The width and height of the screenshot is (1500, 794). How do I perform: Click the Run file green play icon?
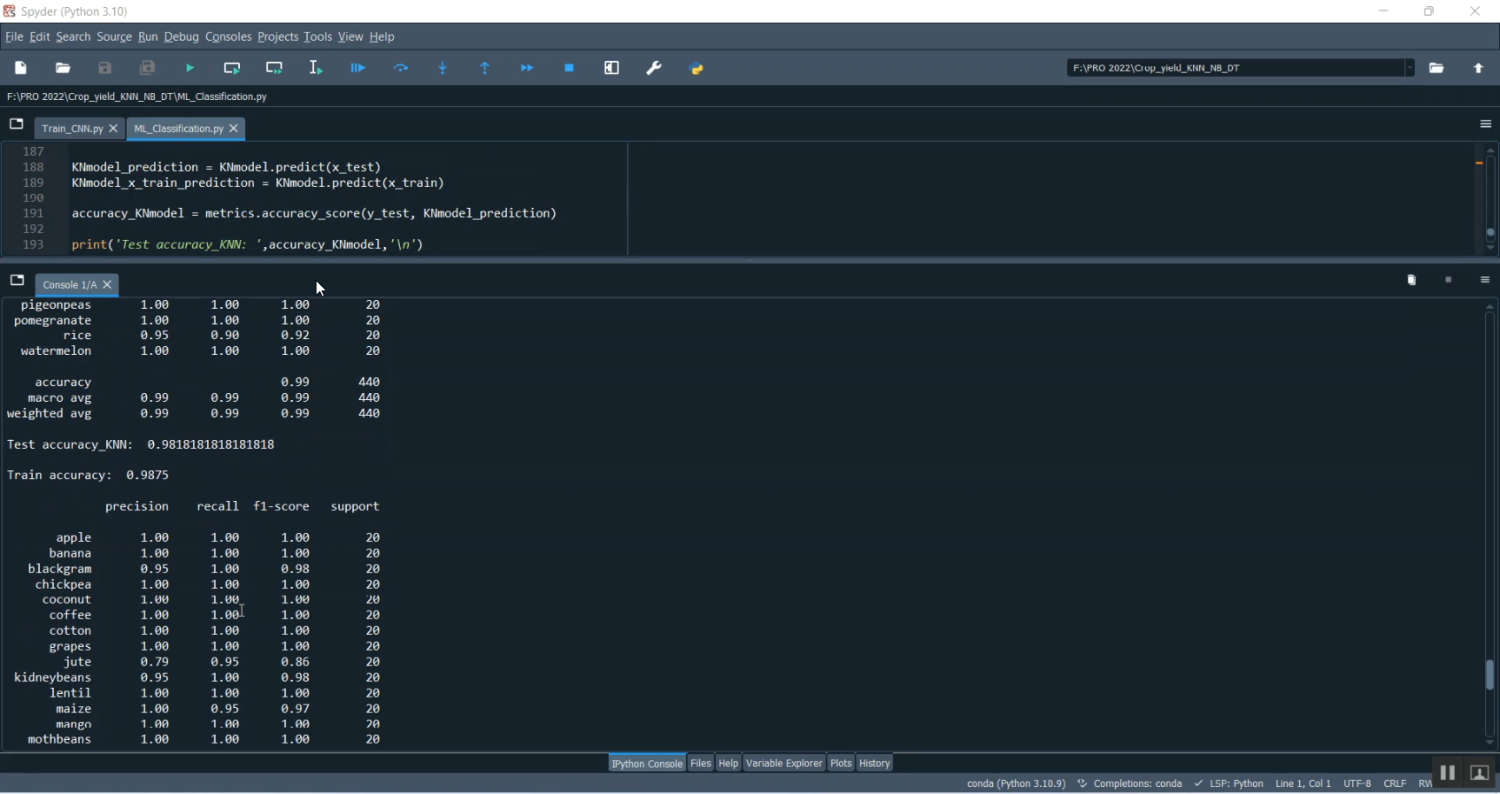click(x=189, y=68)
